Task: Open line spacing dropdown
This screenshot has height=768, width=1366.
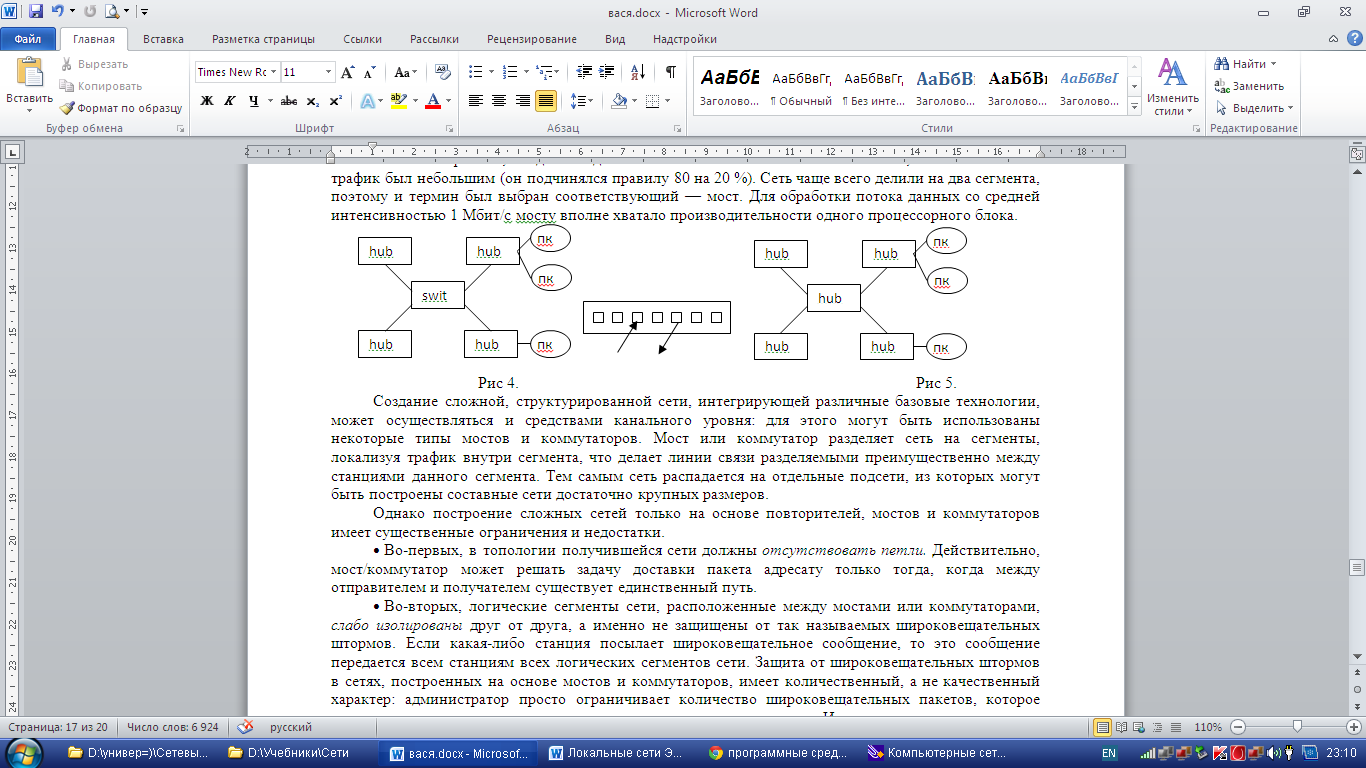Action: [x=584, y=101]
